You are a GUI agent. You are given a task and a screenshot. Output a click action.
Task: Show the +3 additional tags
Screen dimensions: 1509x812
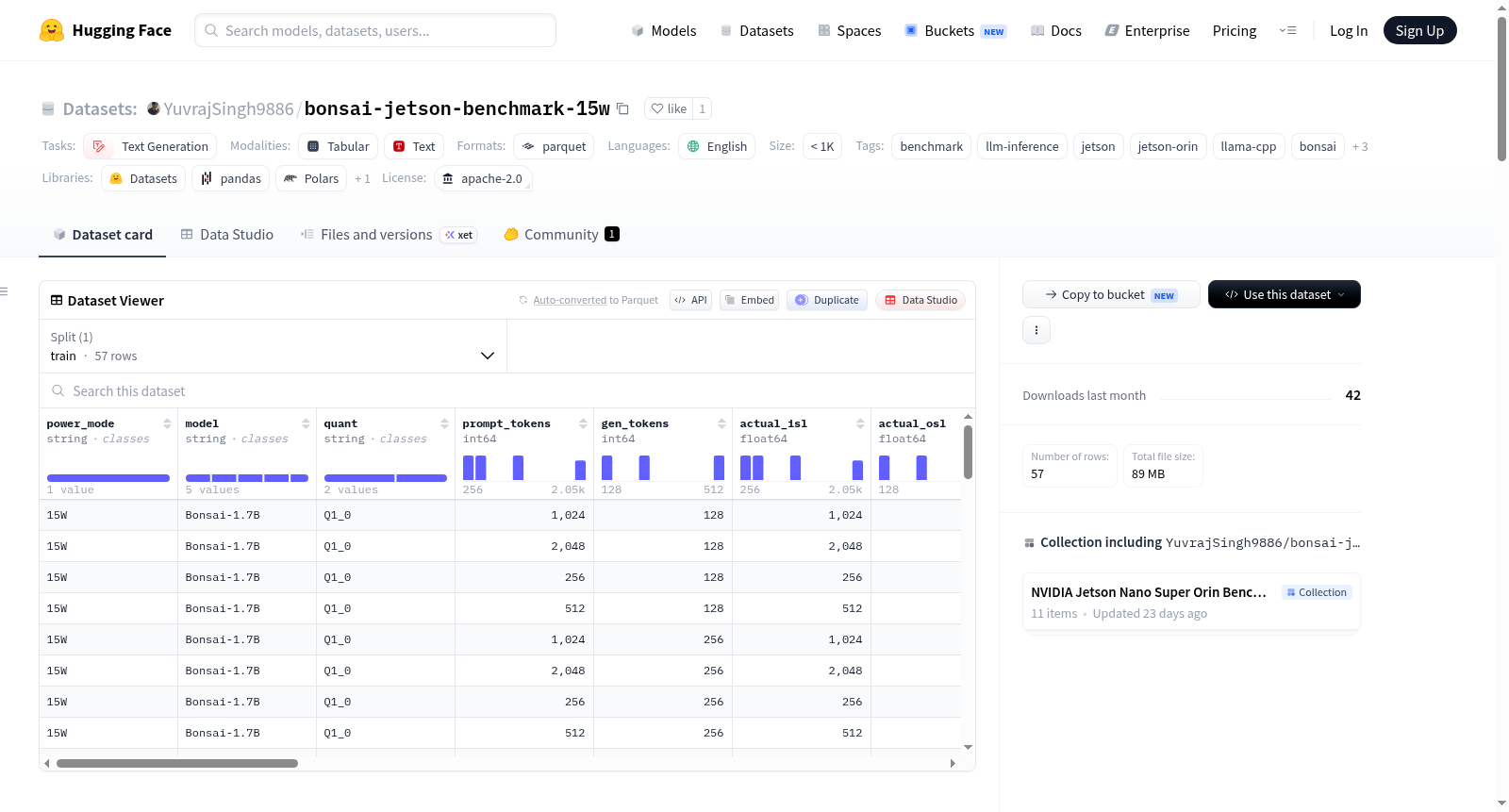1360,146
